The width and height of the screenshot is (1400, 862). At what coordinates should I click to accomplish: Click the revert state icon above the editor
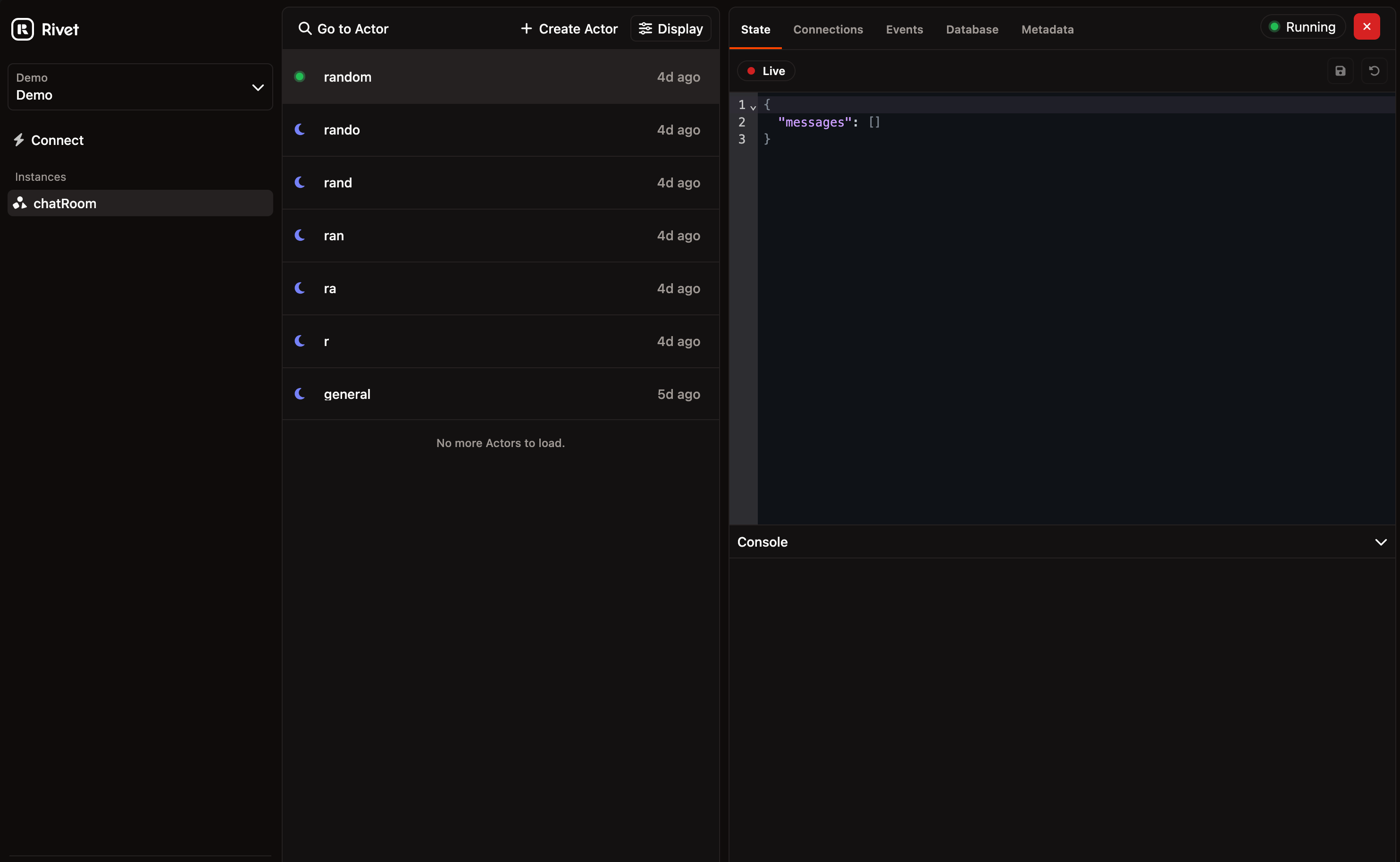point(1375,70)
